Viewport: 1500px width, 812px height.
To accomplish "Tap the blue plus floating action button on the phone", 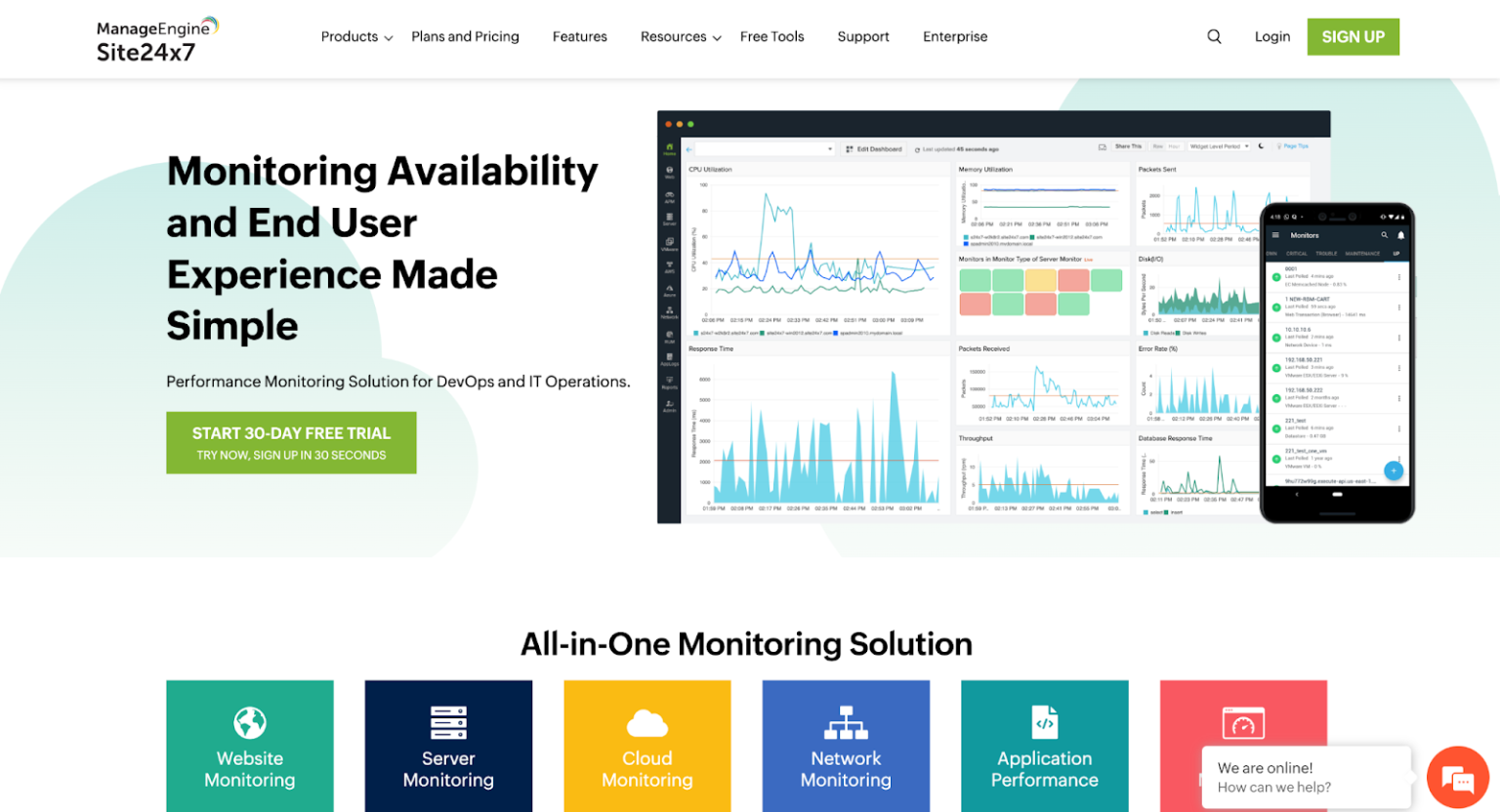I will point(1394,470).
